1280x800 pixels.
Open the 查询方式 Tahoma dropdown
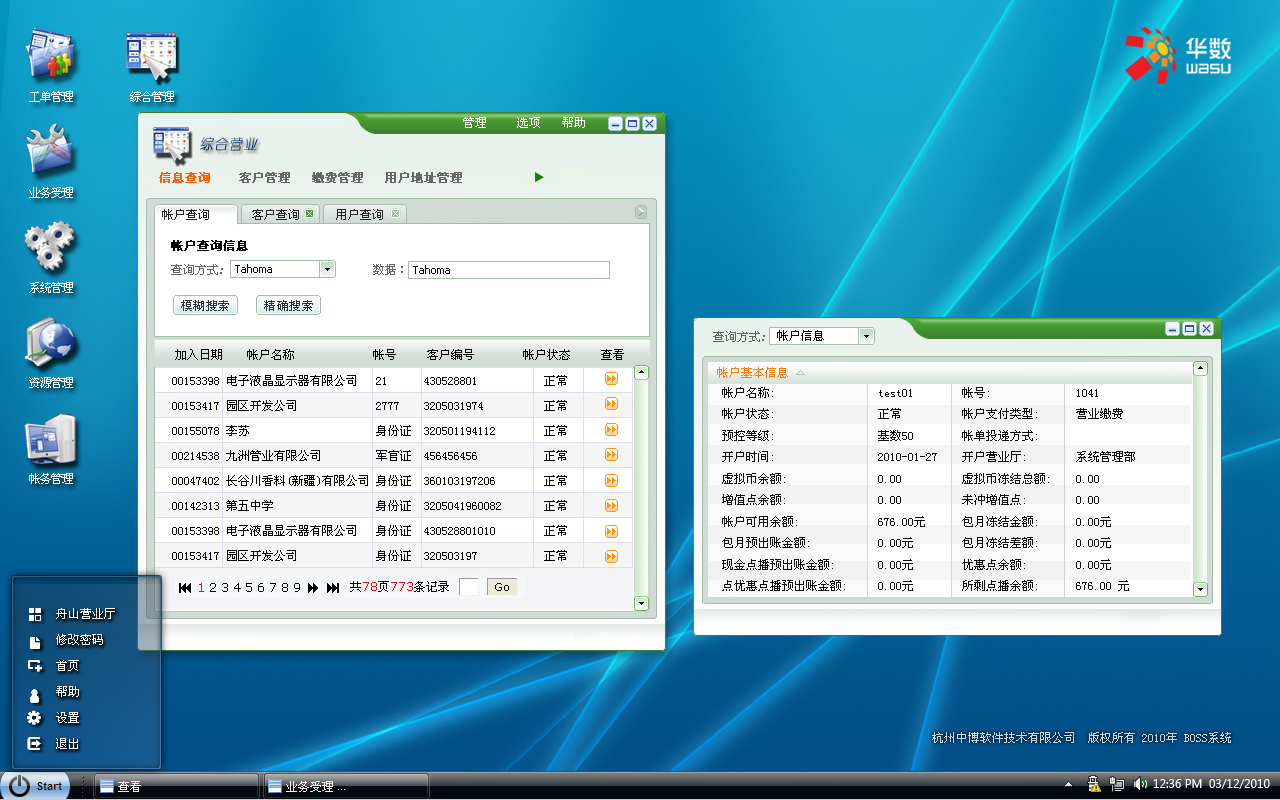point(327,269)
